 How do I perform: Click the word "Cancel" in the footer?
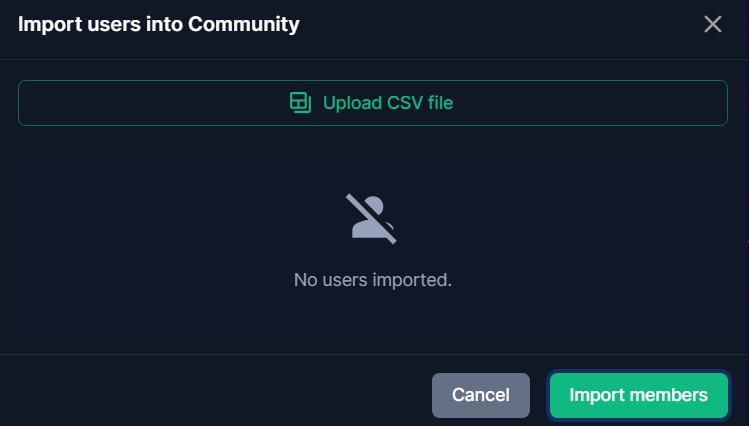click(481, 395)
